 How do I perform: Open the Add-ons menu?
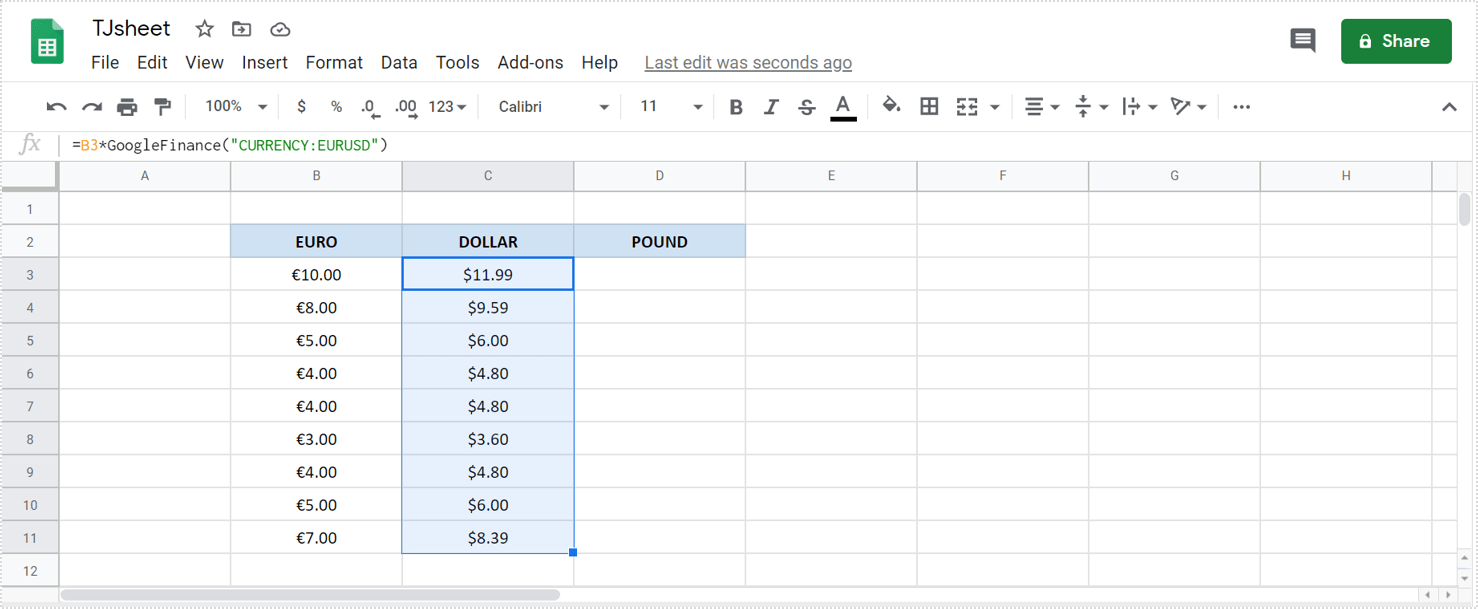[530, 62]
